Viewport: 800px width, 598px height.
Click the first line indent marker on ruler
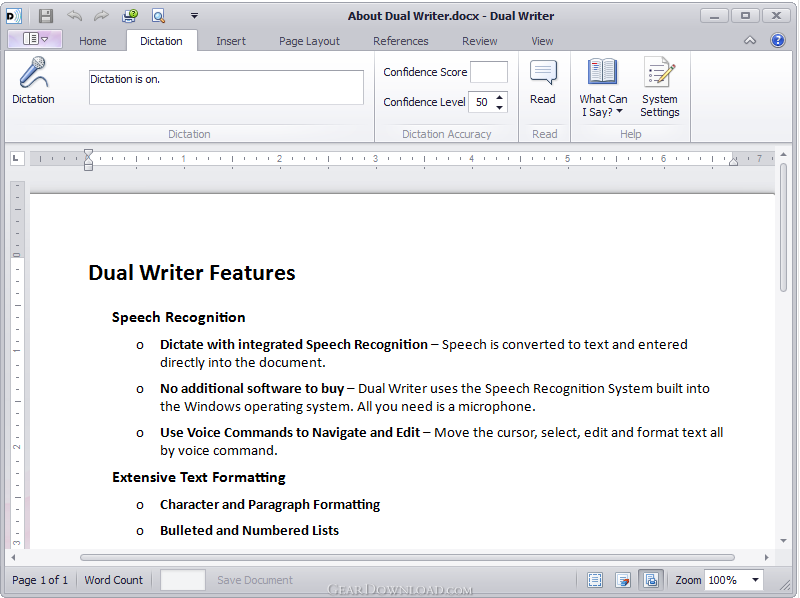click(x=88, y=154)
